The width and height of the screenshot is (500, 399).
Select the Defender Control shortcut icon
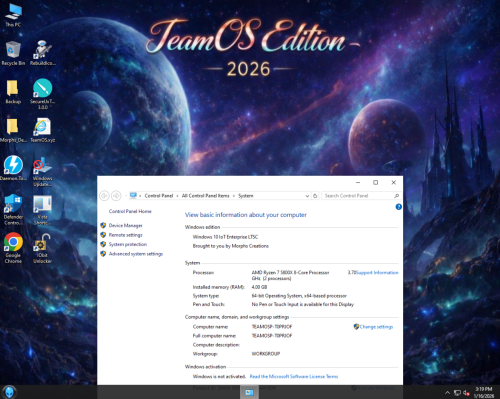point(13,209)
